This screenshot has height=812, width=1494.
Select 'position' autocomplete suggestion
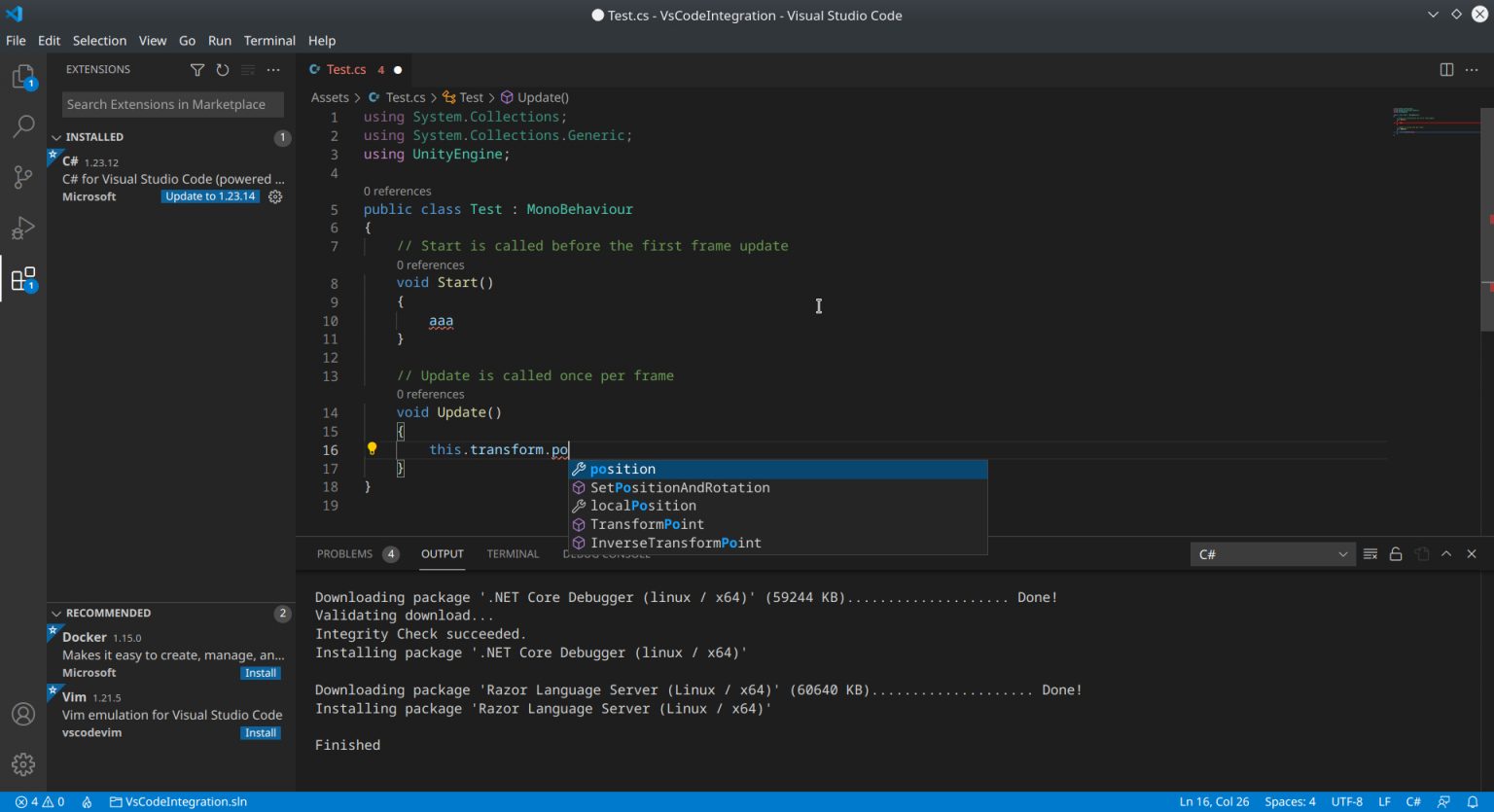click(x=778, y=470)
